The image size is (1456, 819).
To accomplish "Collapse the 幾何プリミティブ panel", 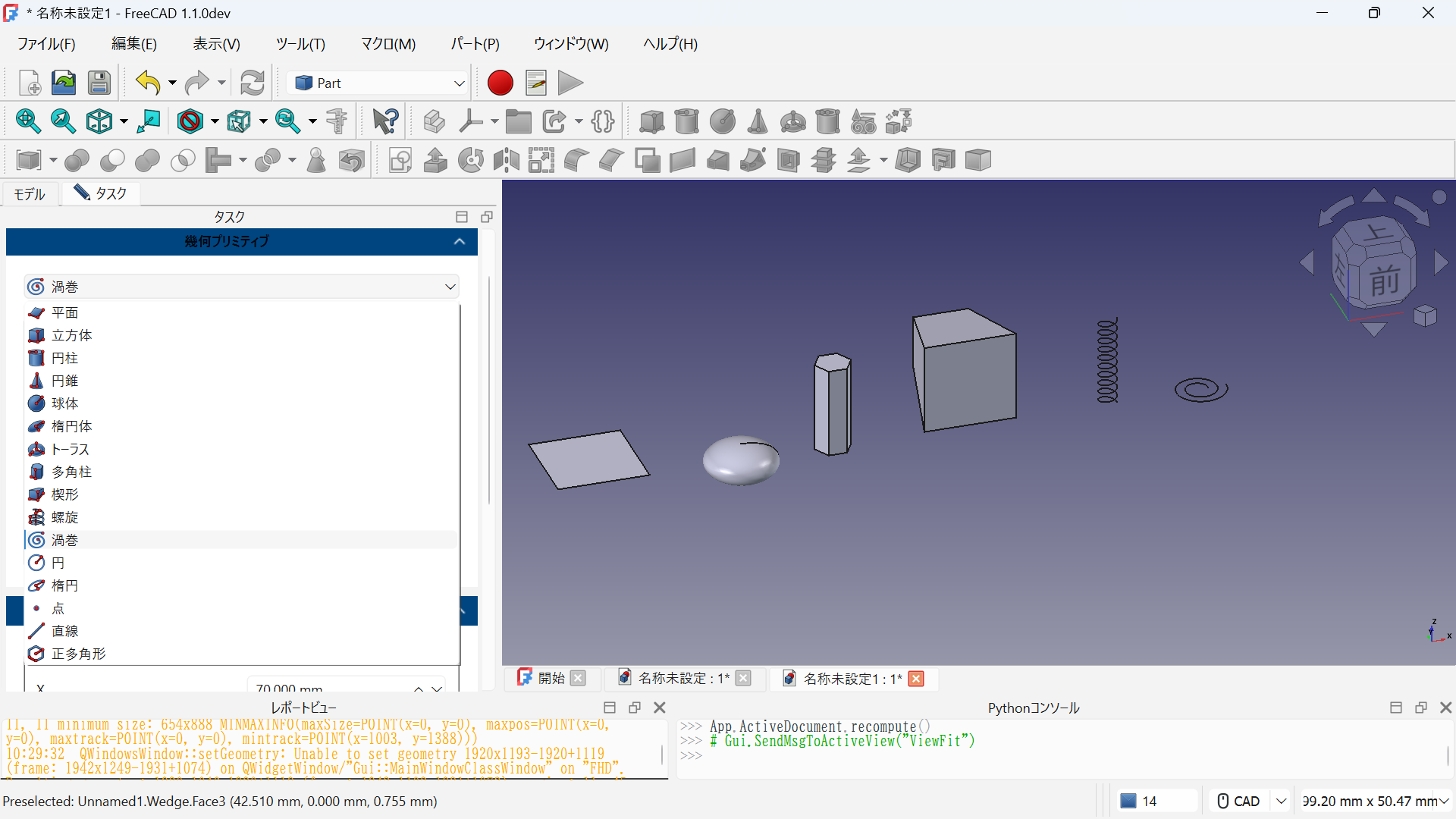I will pyautogui.click(x=459, y=241).
